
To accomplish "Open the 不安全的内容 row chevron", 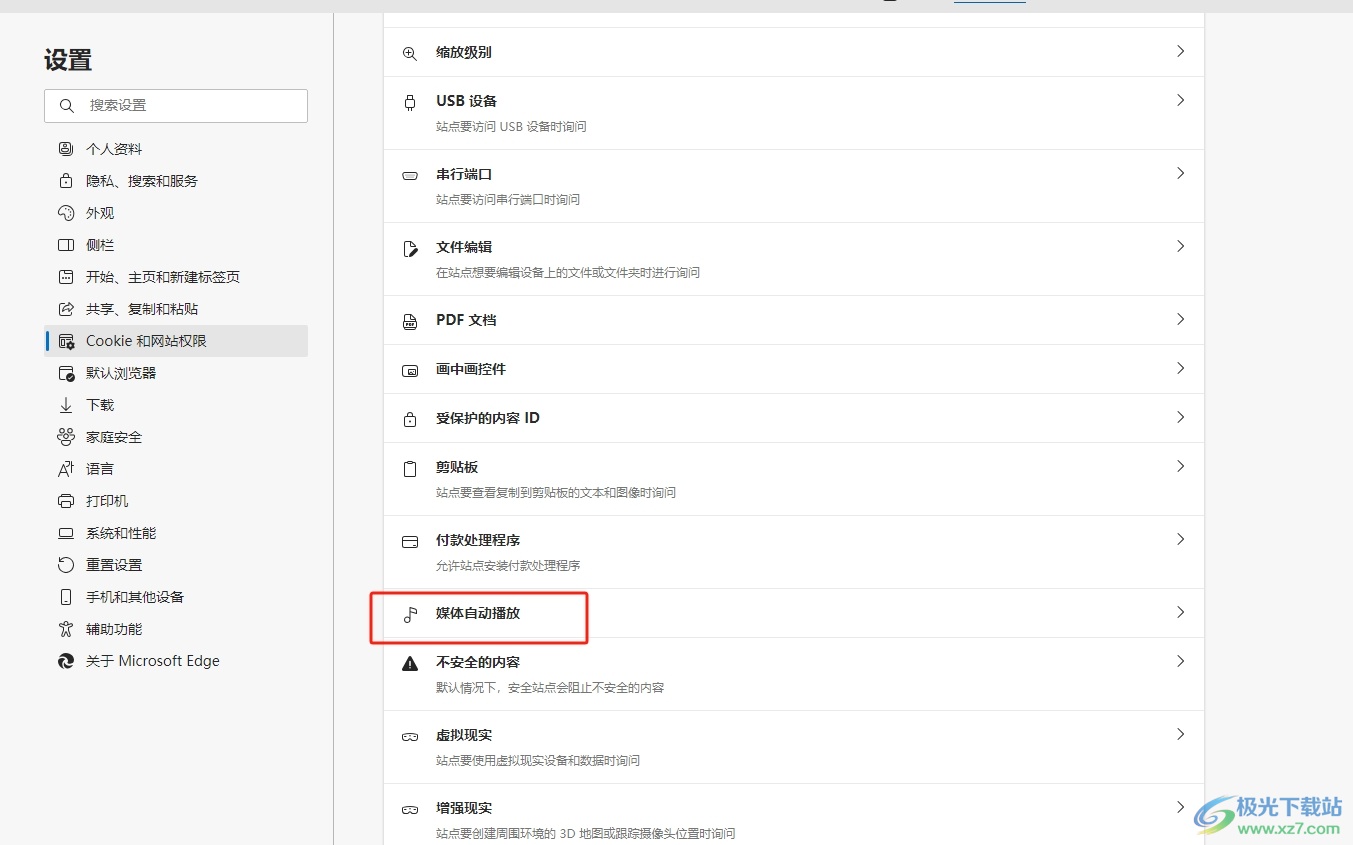I will [1180, 661].
